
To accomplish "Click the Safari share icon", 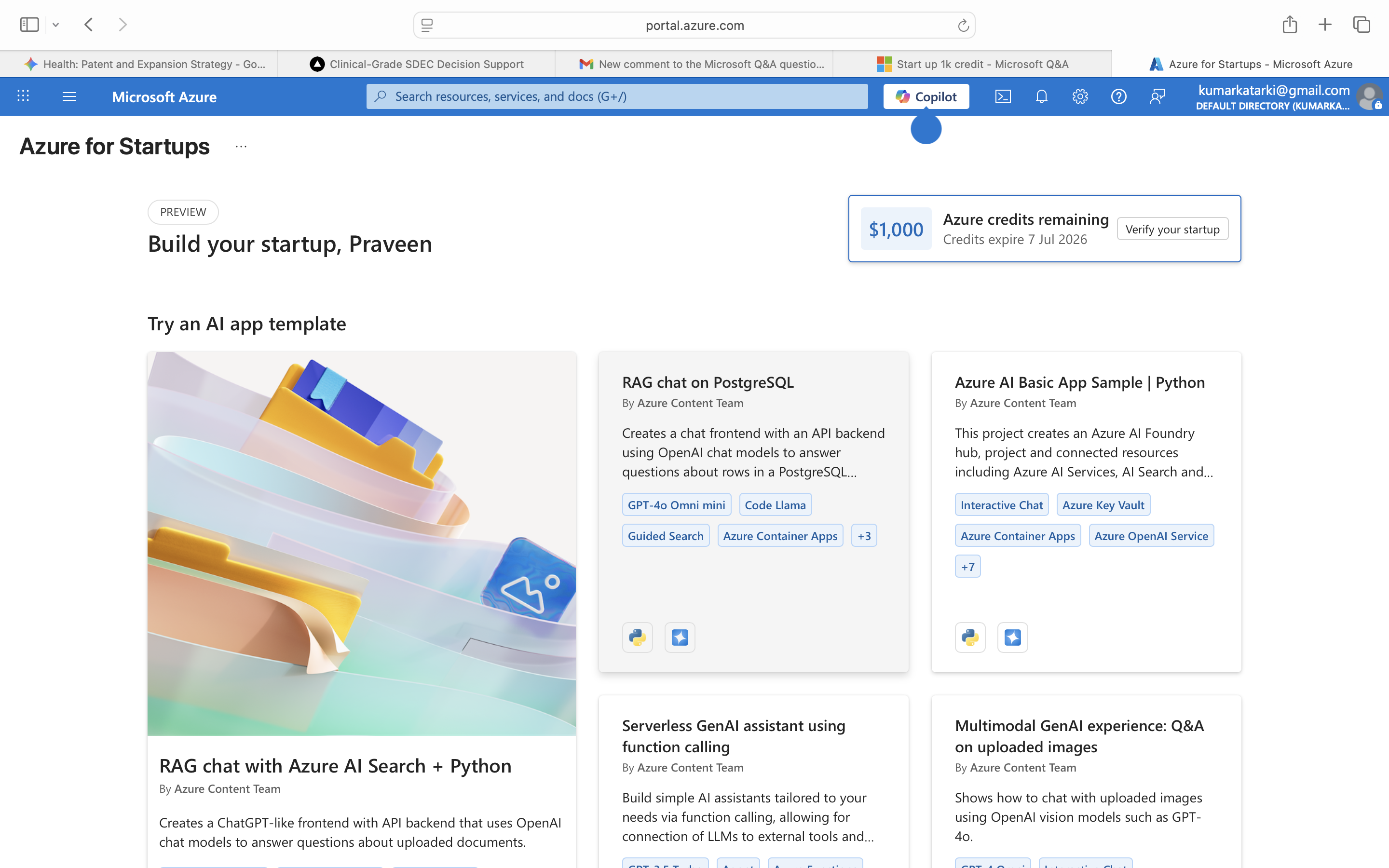I will click(1289, 25).
